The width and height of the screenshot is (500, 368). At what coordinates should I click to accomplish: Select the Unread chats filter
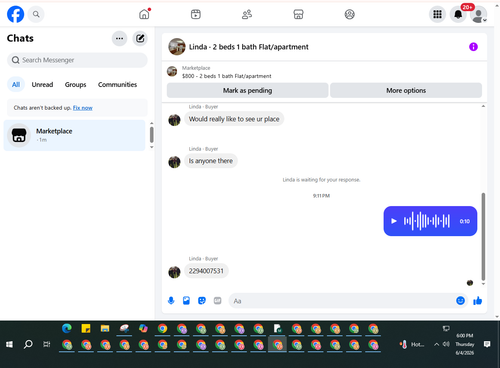click(x=42, y=85)
